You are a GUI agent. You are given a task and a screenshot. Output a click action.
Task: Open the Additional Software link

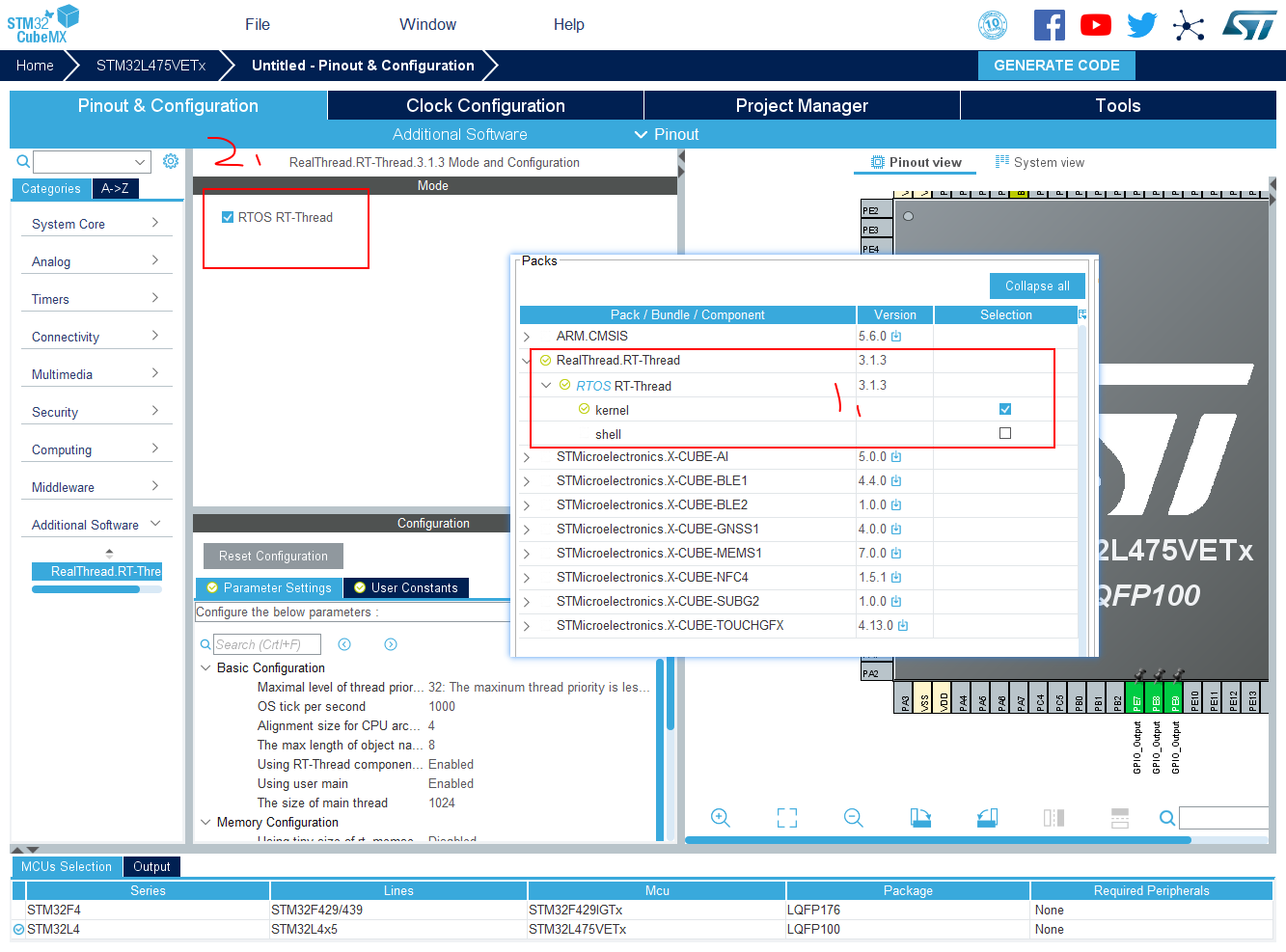[459, 134]
